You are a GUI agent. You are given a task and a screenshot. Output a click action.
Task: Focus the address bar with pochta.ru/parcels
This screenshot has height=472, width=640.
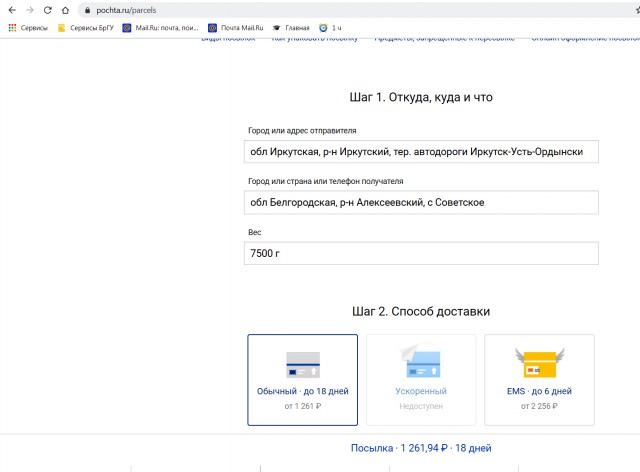(x=359, y=10)
